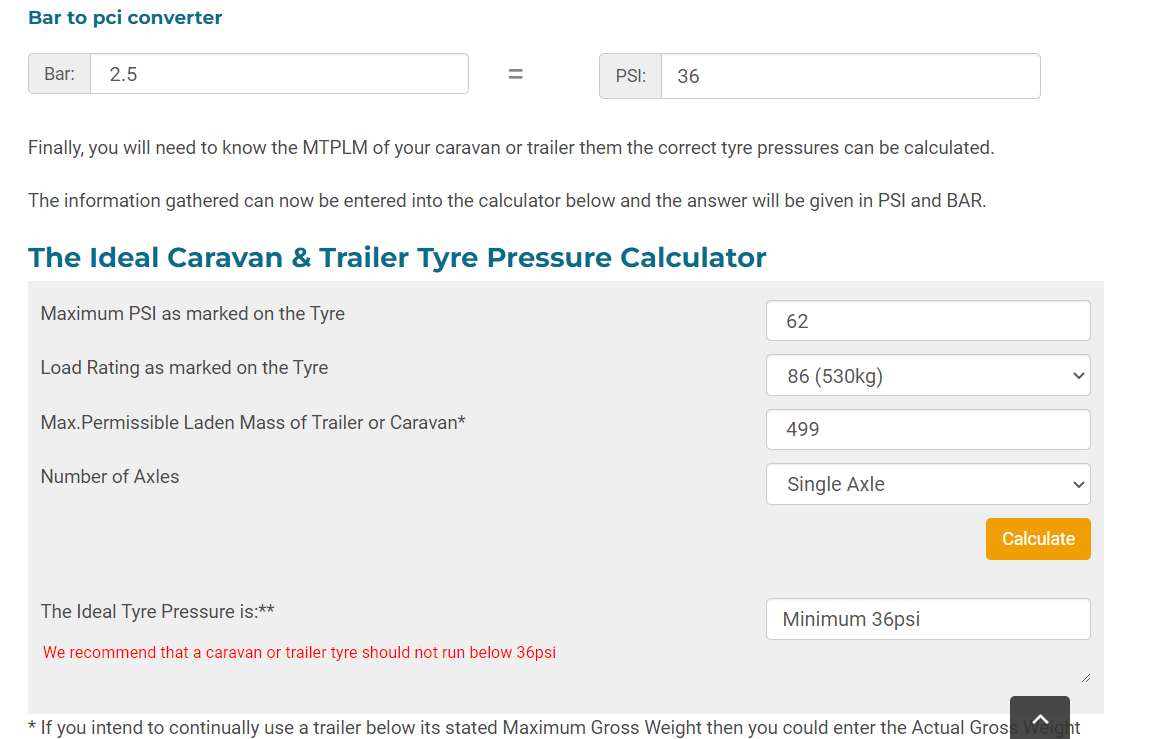Screen dimensions: 1150x739
Task: Select the Laden Mass field showing 499
Action: click(928, 429)
